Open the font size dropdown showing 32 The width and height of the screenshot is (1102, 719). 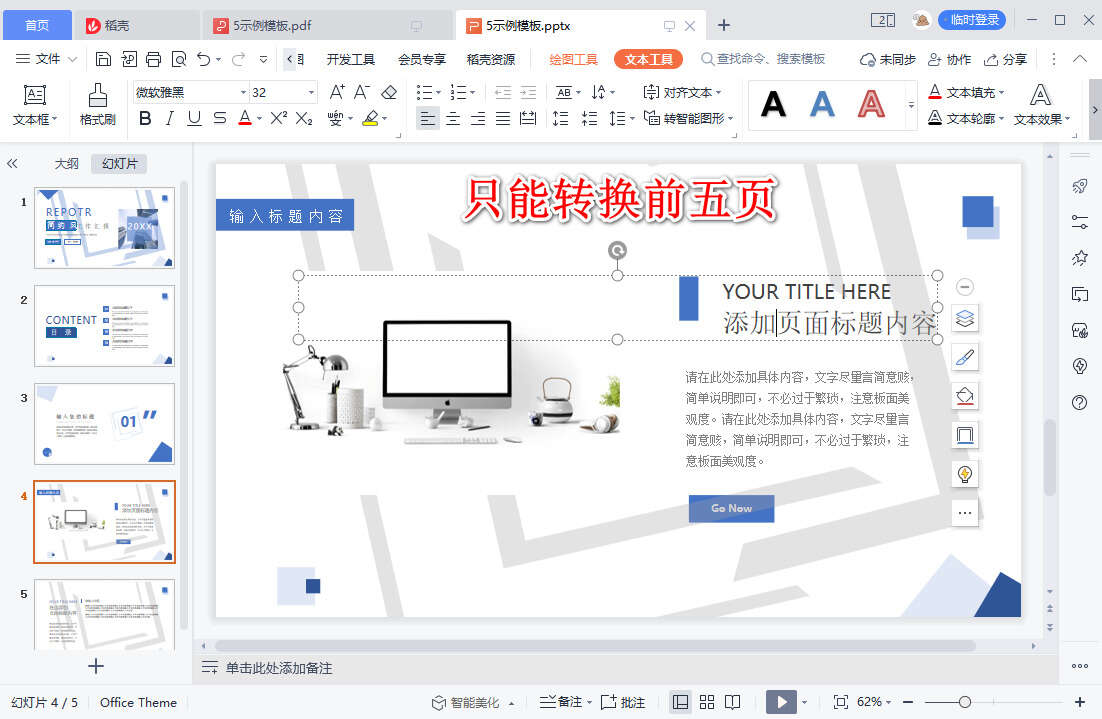point(311,92)
